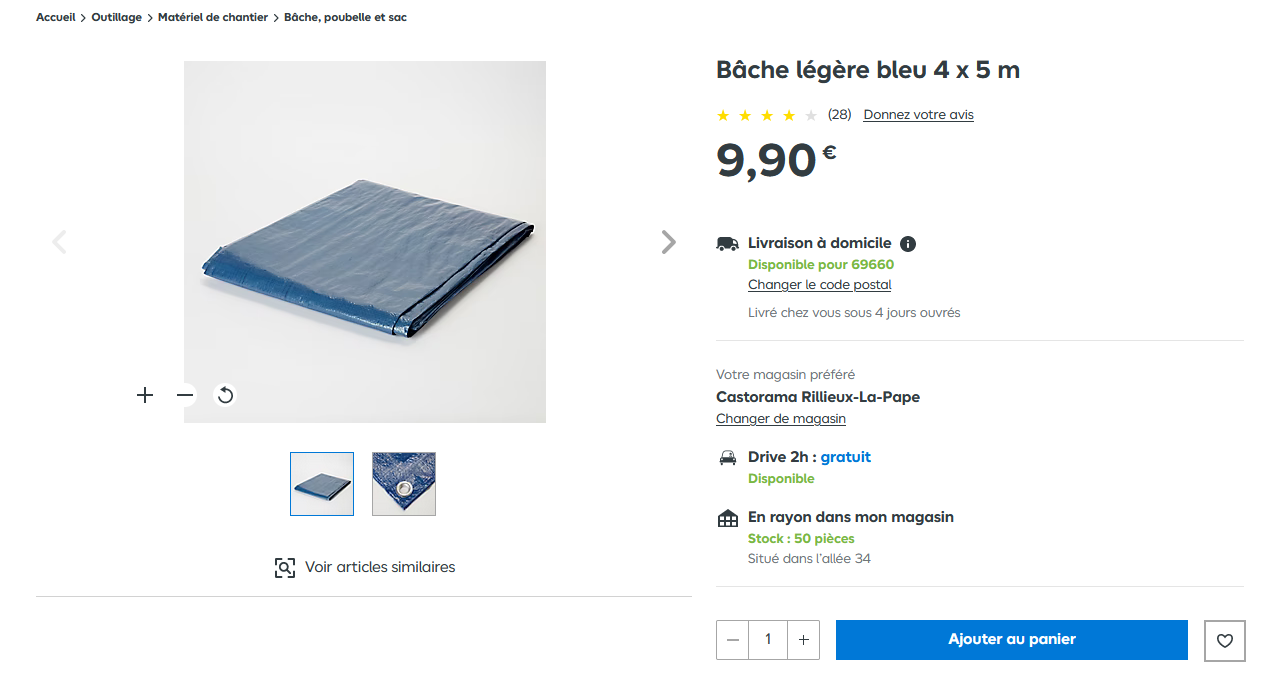The image size is (1273, 693).
Task: Add product to wishlist with heart icon
Action: (1225, 641)
